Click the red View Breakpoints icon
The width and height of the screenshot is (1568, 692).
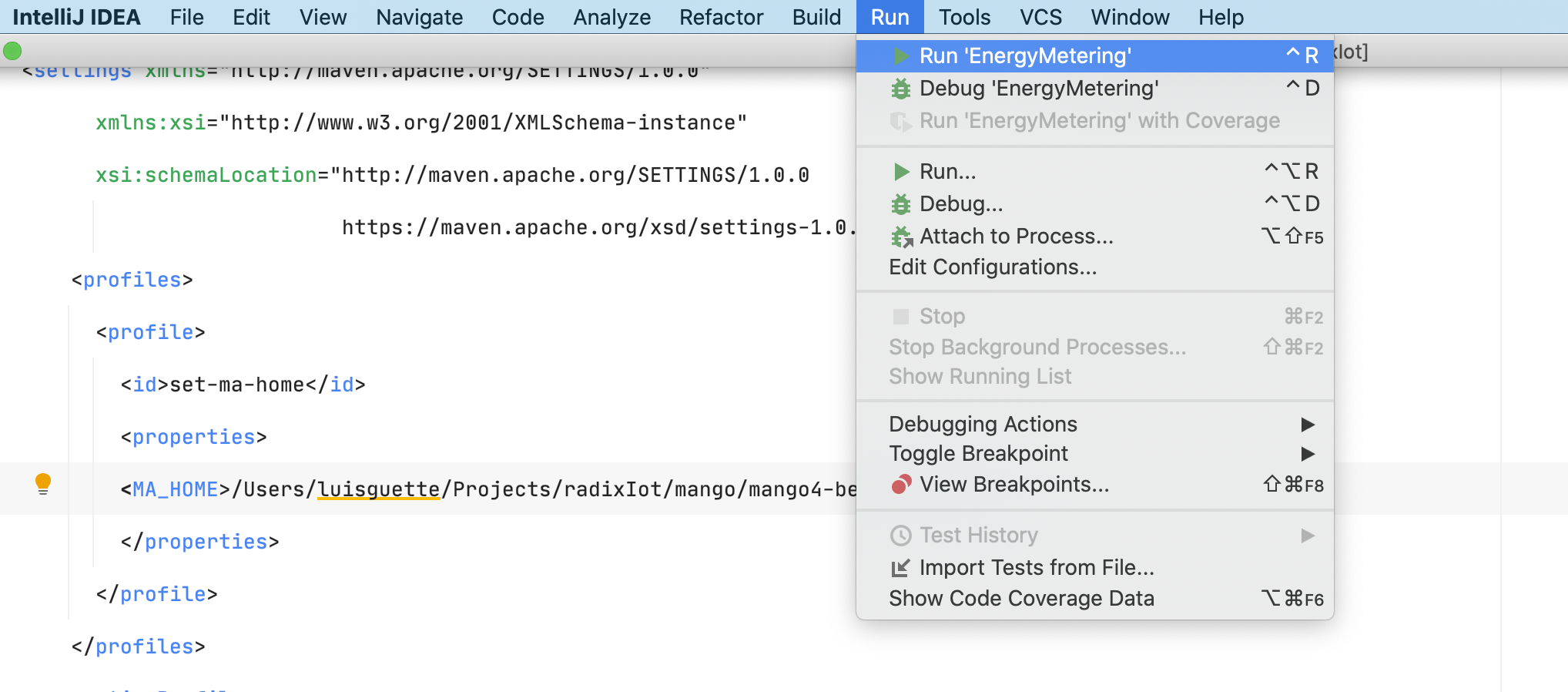coord(900,485)
